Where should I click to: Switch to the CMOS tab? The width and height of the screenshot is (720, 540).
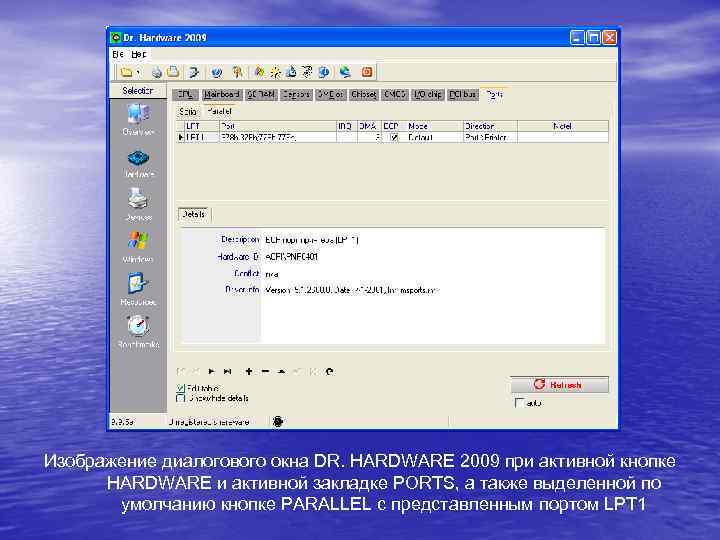pos(394,95)
